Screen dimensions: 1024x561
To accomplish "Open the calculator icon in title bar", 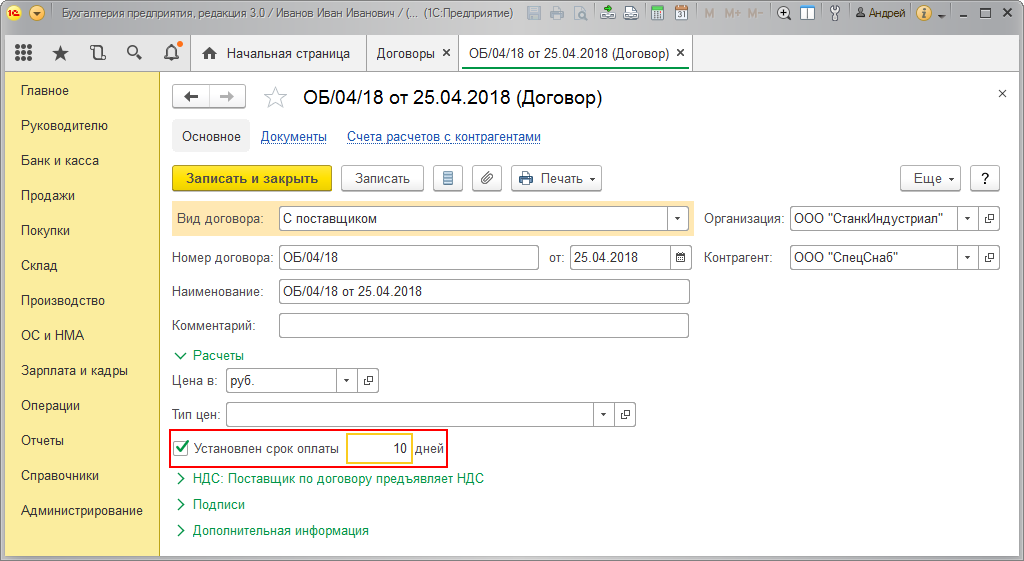I will [658, 12].
